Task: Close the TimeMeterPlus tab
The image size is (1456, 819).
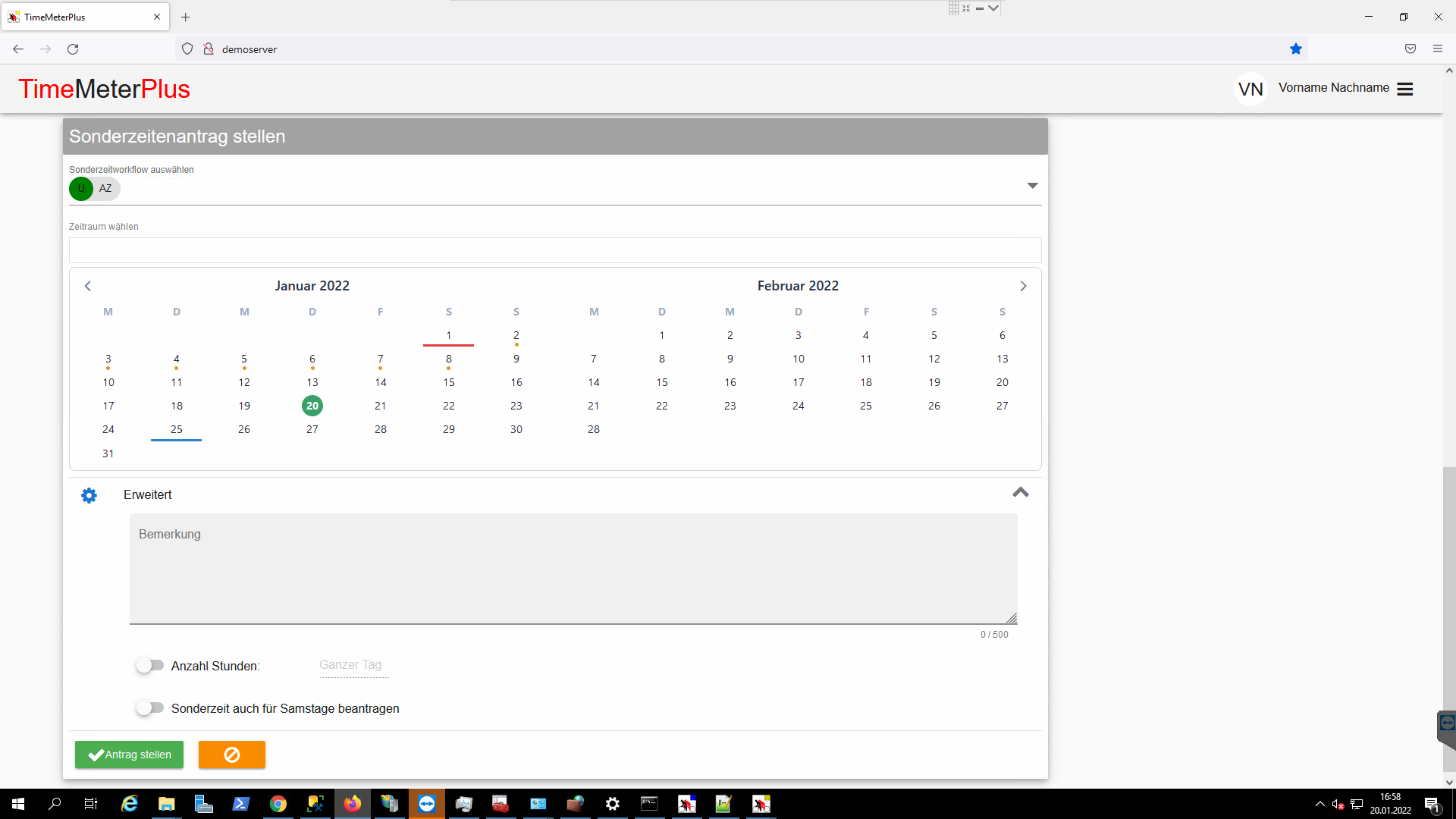Action: click(157, 17)
